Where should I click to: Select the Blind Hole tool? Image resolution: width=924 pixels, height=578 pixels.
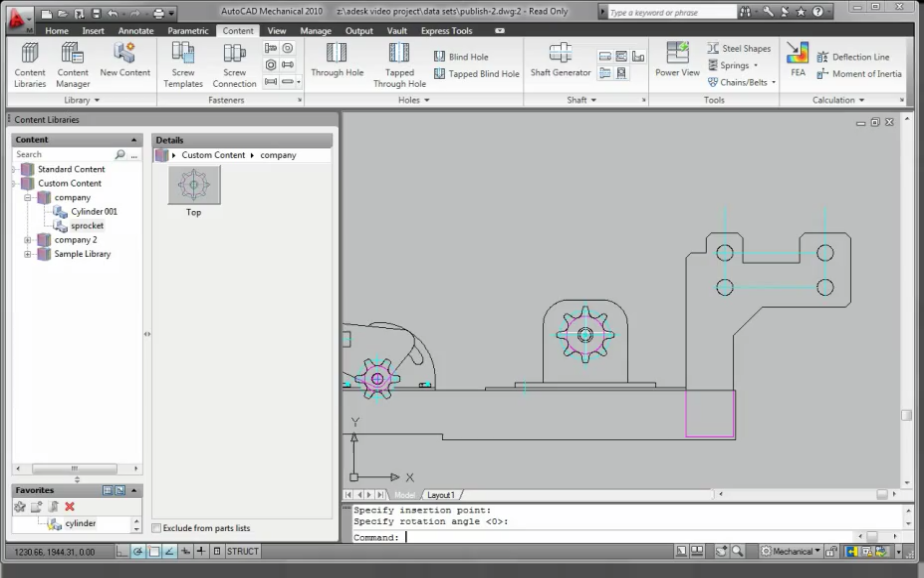pos(461,57)
